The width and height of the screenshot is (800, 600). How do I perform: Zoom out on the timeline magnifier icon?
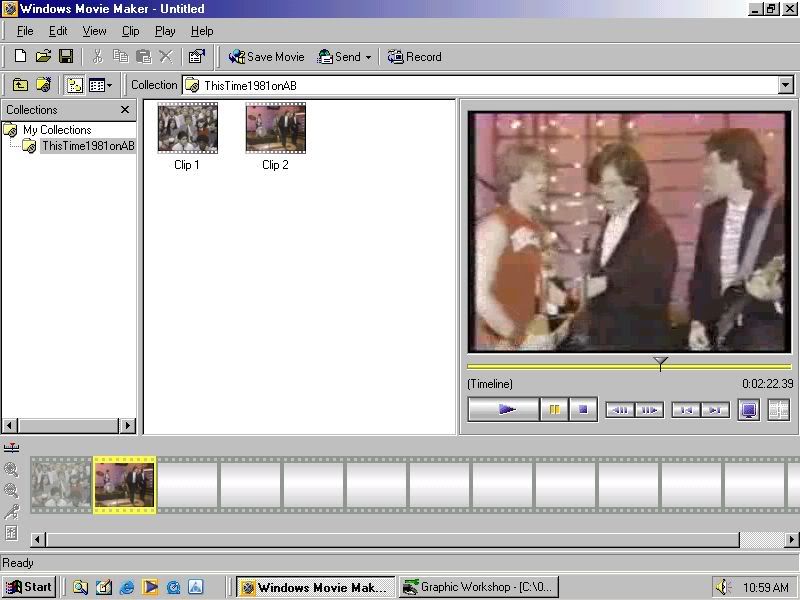point(11,491)
